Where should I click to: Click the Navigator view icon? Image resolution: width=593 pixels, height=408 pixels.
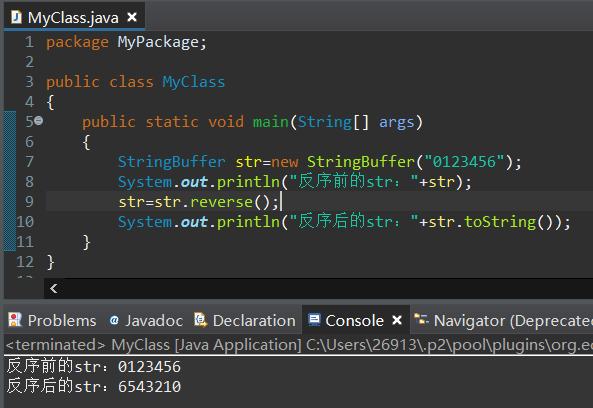click(x=421, y=320)
